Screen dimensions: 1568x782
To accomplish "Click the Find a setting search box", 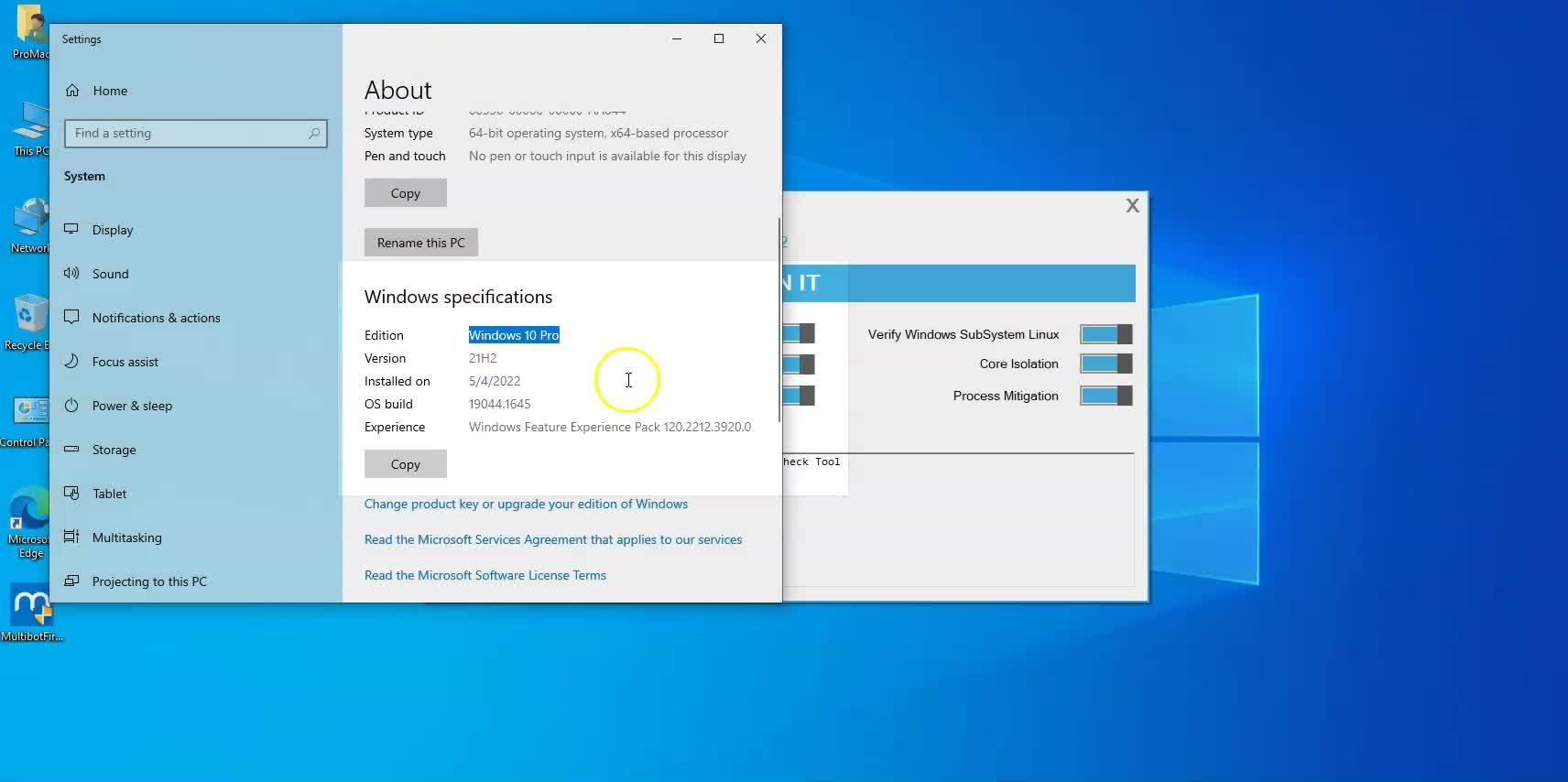I will (x=196, y=134).
